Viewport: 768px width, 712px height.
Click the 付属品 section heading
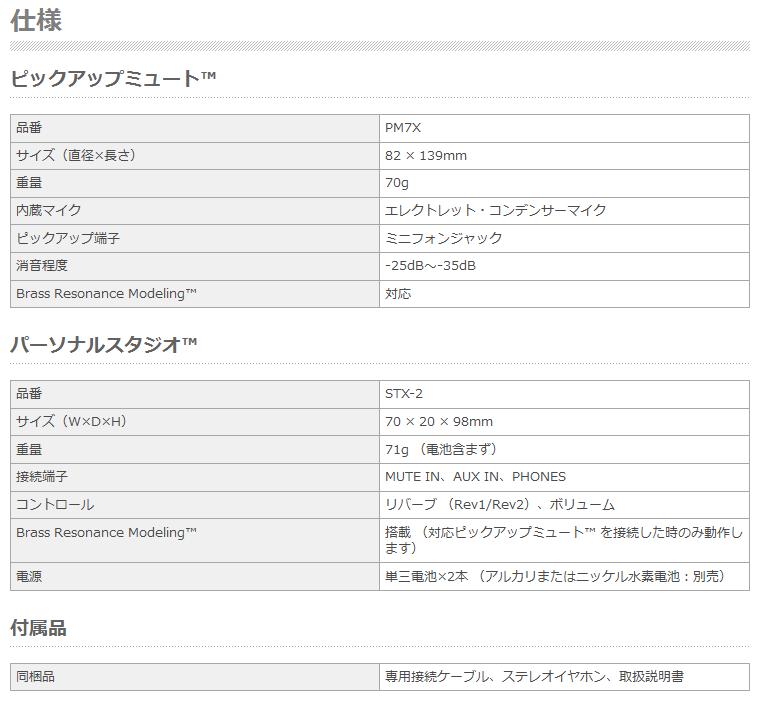click(38, 628)
